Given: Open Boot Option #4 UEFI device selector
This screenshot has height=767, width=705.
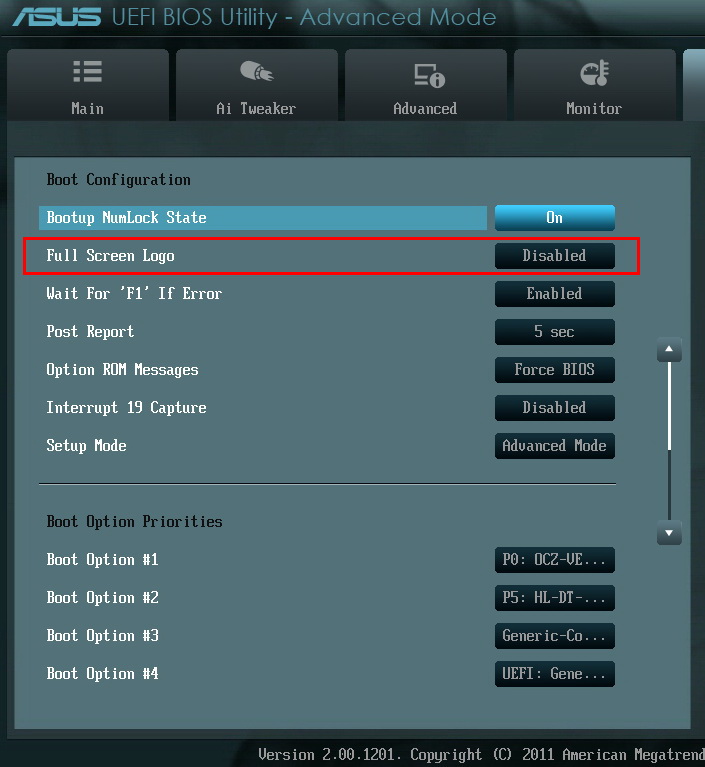Looking at the screenshot, I should 554,674.
